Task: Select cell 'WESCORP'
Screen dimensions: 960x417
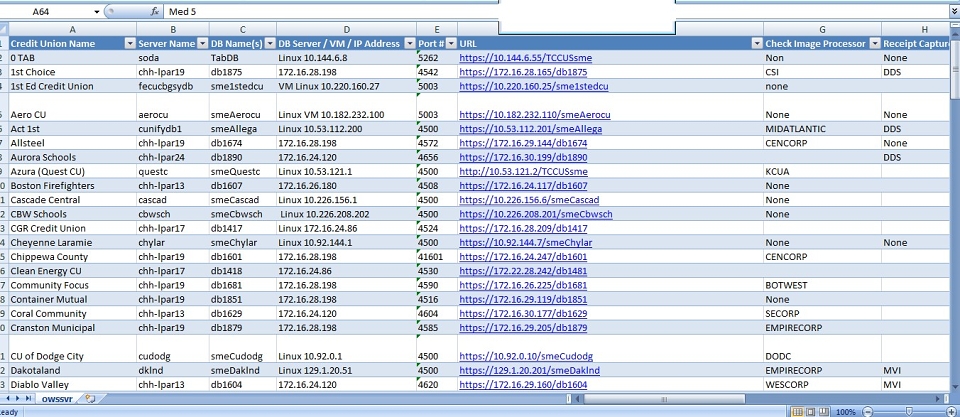Action: [x=822, y=385]
